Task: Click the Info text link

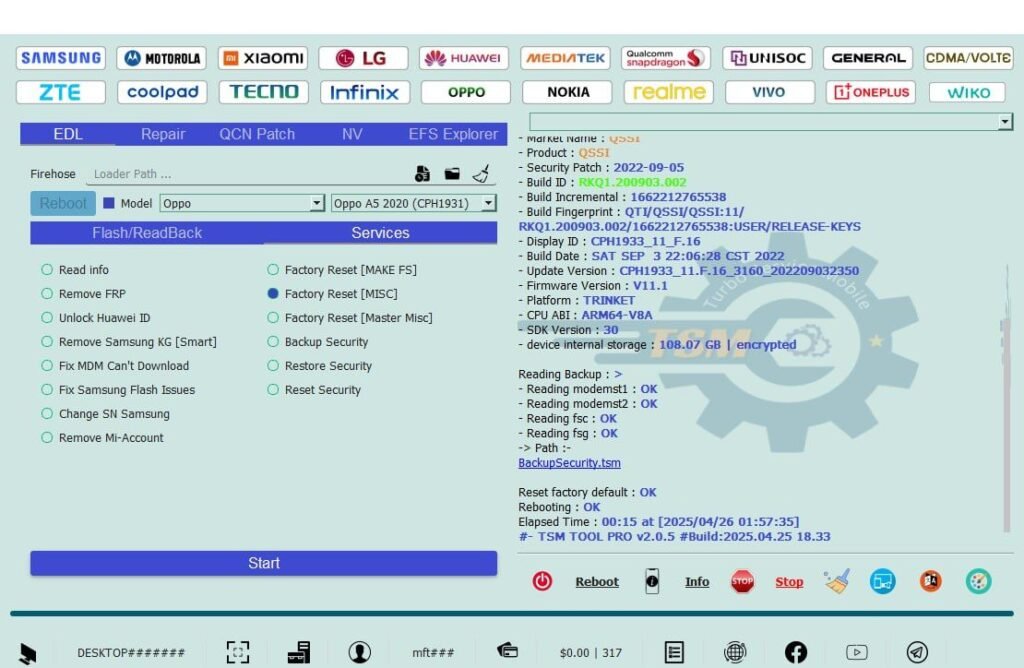Action: [x=697, y=581]
